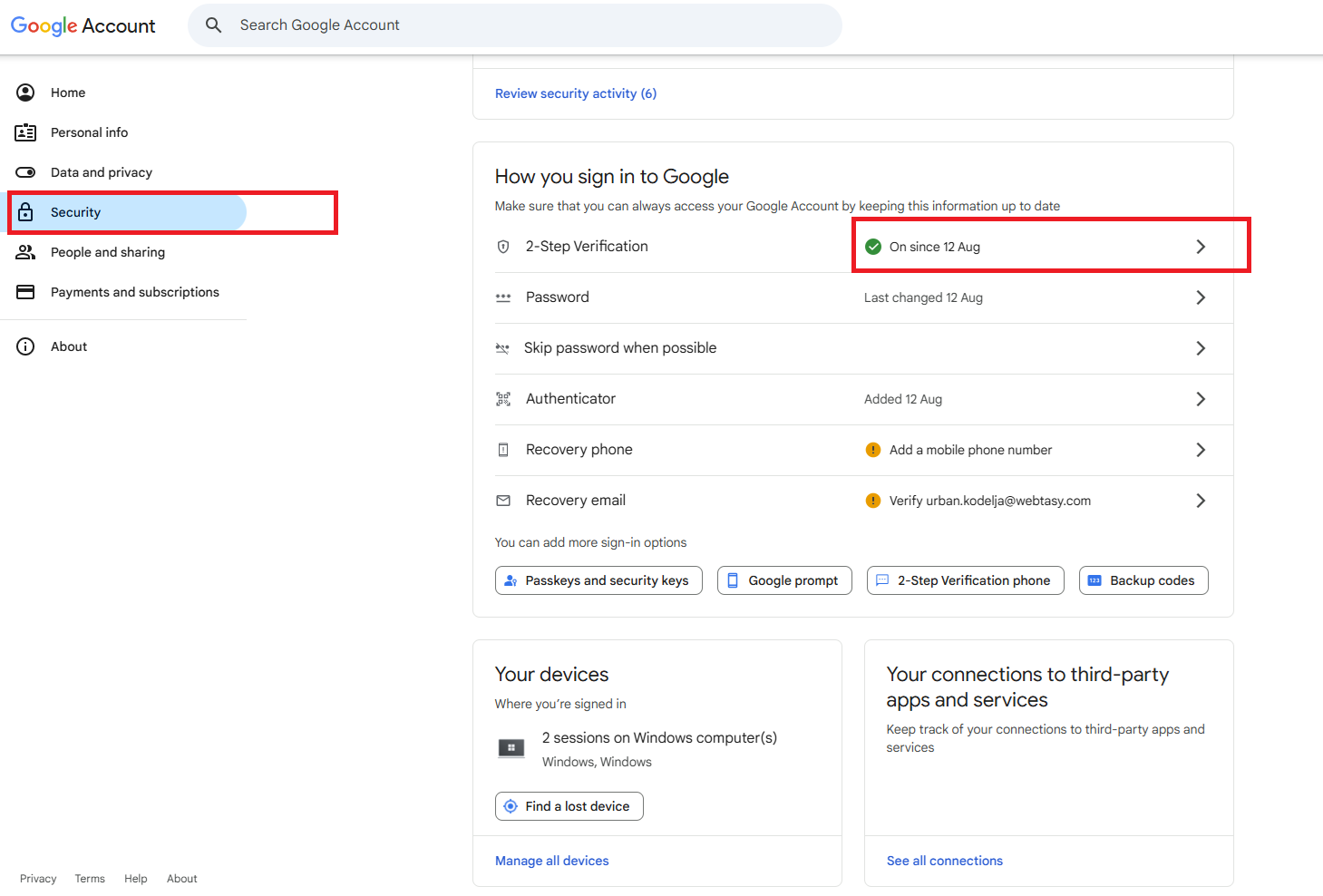Click the People and sharing icon
Screen dimensions: 1323x896
[x=25, y=252]
